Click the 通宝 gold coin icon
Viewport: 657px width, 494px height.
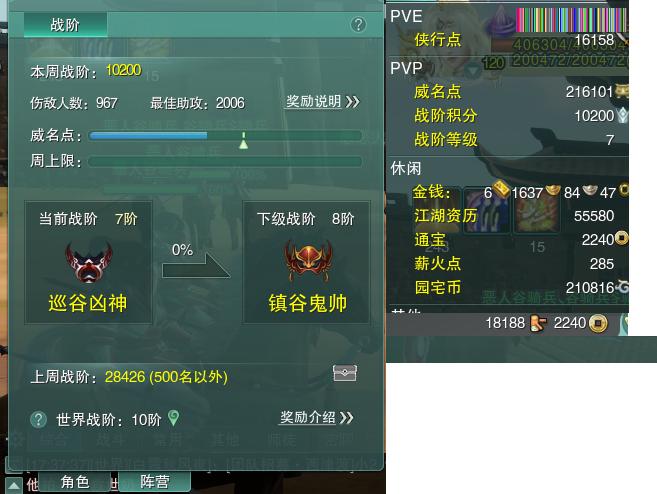(622, 239)
